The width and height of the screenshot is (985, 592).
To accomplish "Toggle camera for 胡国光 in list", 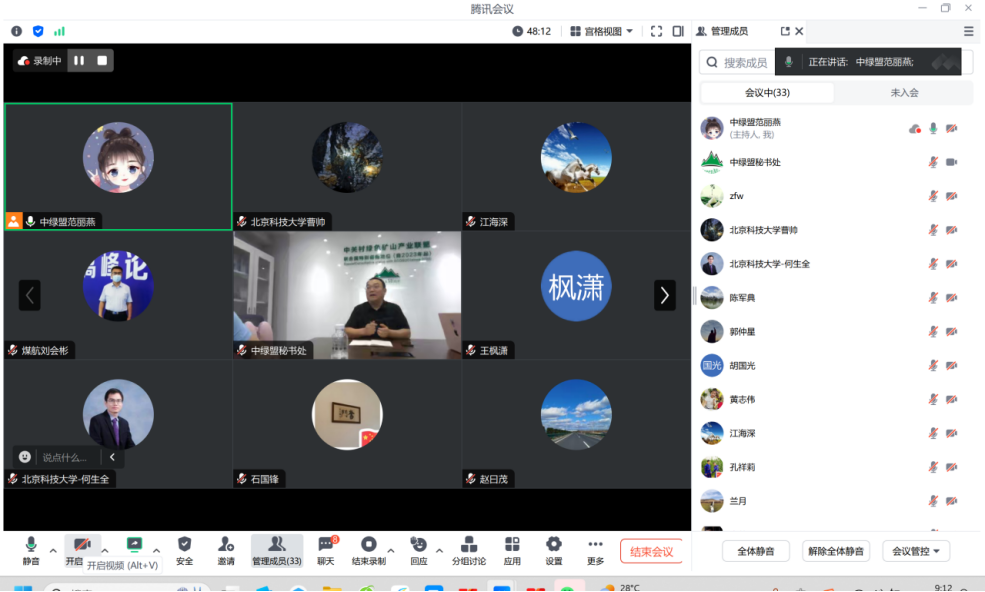I will (x=952, y=366).
